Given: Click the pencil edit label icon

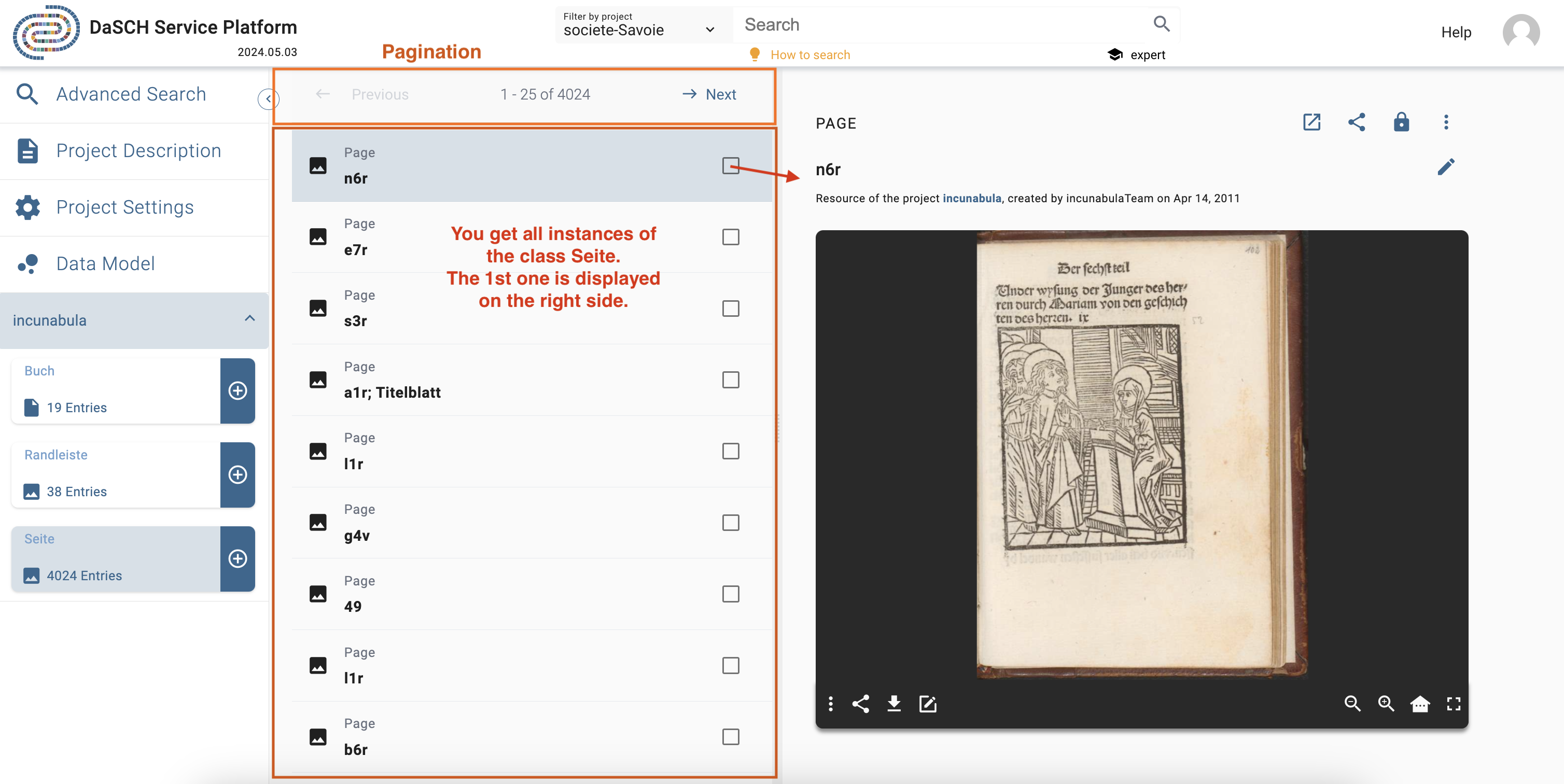Looking at the screenshot, I should (1446, 167).
